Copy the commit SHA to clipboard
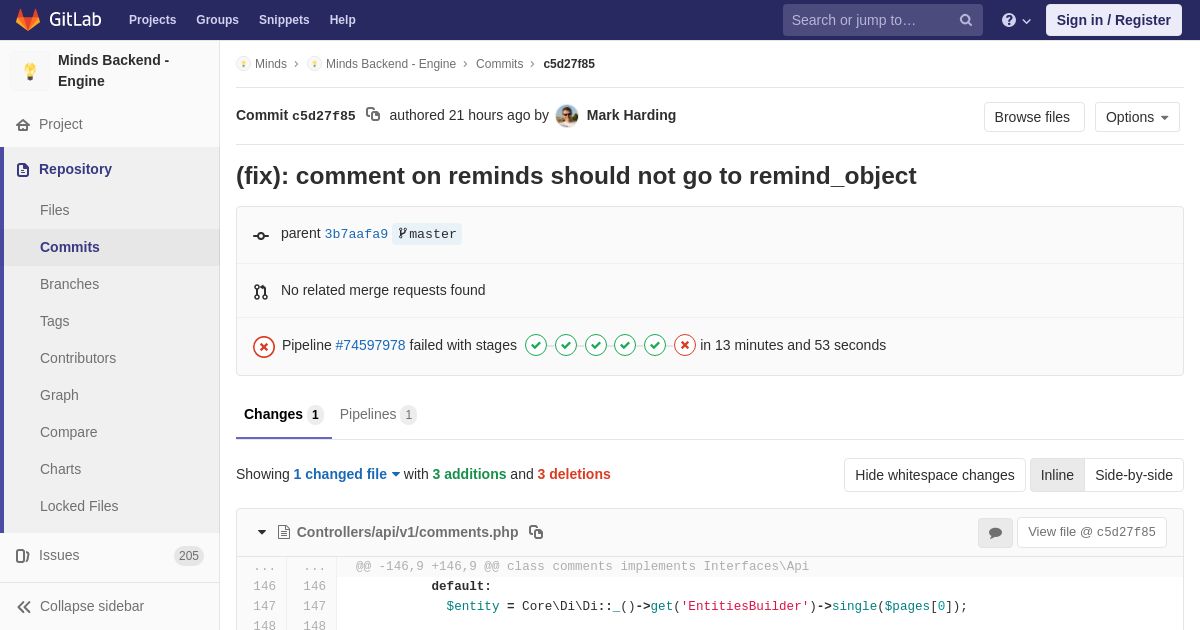The width and height of the screenshot is (1200, 630). click(x=373, y=115)
